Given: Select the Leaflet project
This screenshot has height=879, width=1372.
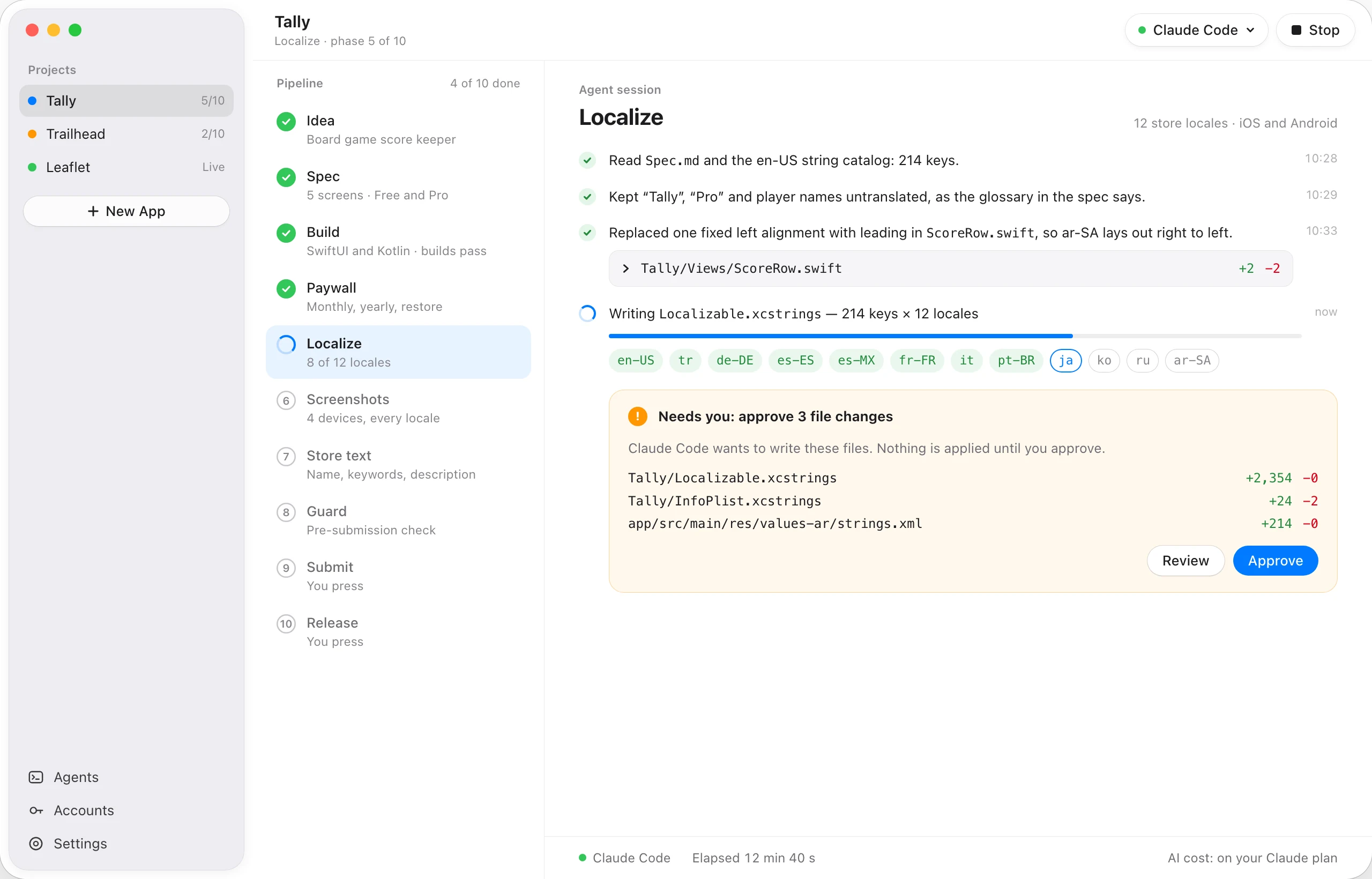Looking at the screenshot, I should pos(126,167).
